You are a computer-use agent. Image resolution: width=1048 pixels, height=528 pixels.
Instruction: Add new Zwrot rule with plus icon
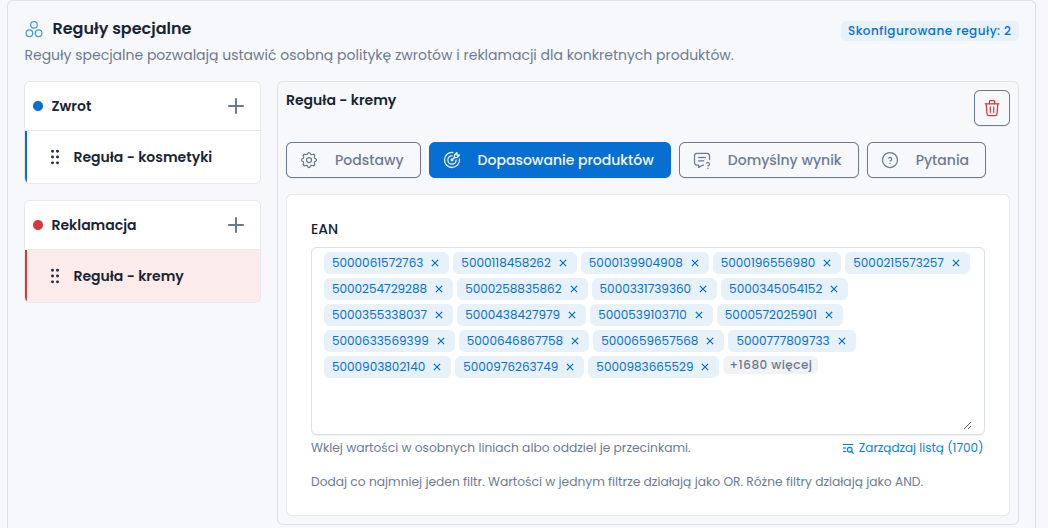236,106
